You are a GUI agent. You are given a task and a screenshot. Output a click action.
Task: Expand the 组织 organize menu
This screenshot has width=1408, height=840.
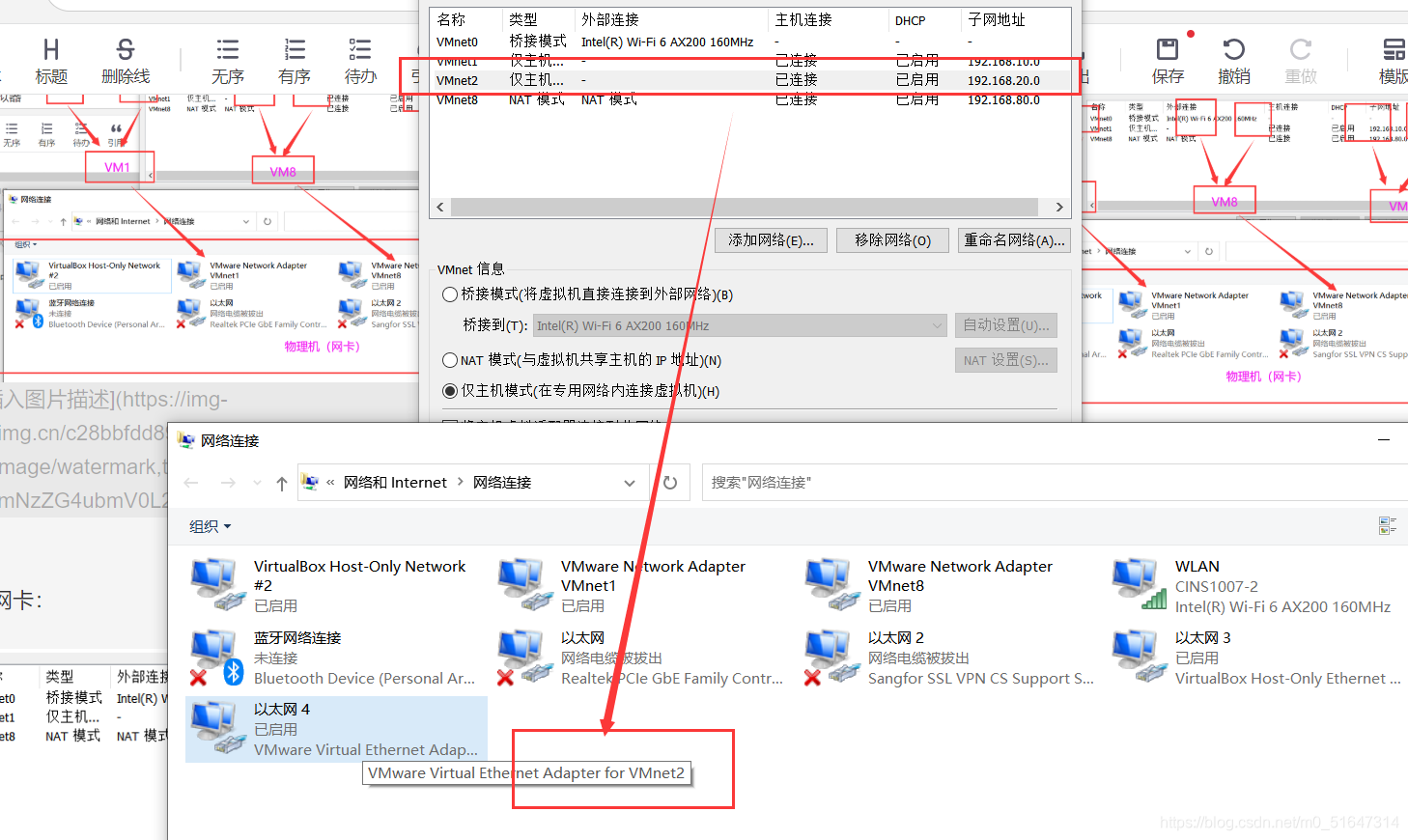pos(211,526)
